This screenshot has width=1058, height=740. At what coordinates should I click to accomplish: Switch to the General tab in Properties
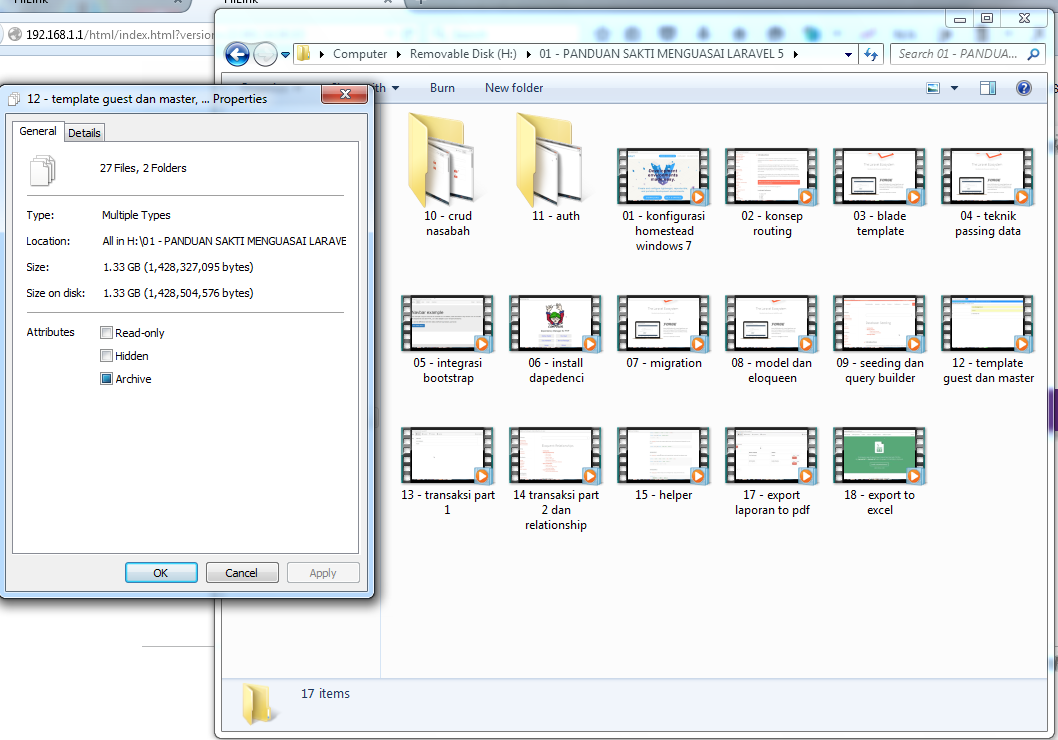point(38,131)
